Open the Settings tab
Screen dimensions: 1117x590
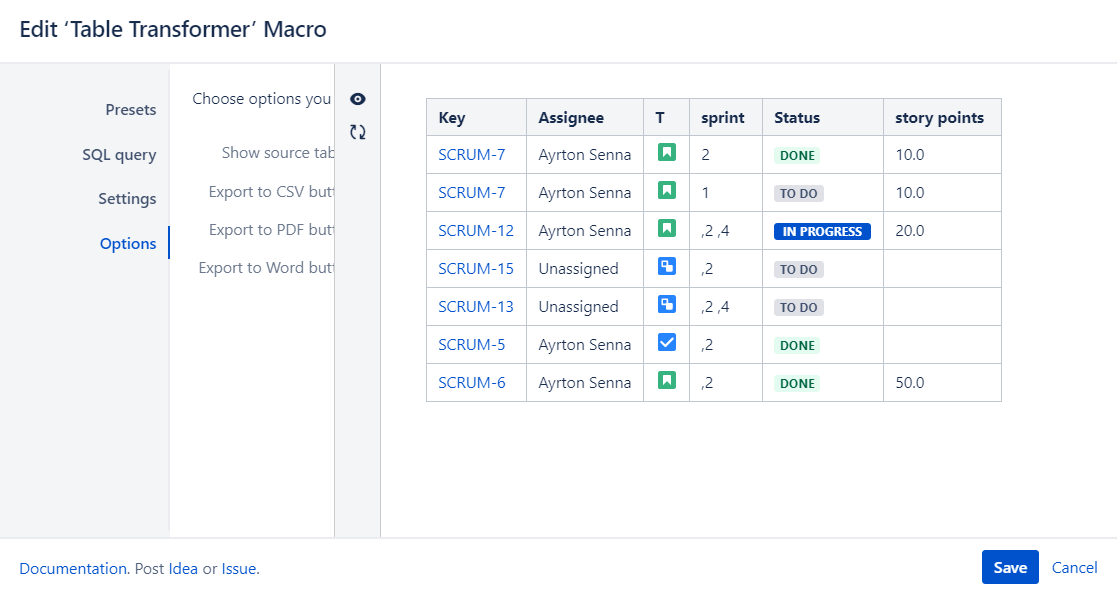(127, 199)
